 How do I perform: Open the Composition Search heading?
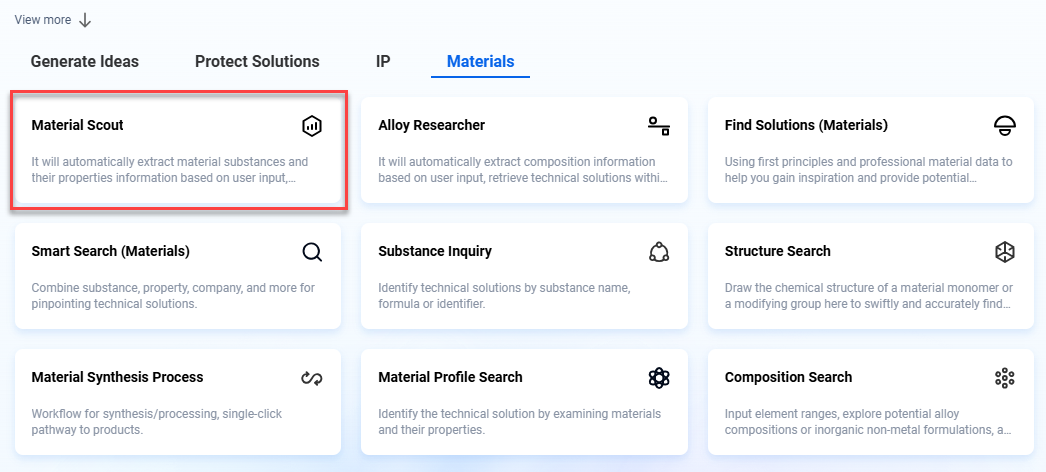[788, 378]
